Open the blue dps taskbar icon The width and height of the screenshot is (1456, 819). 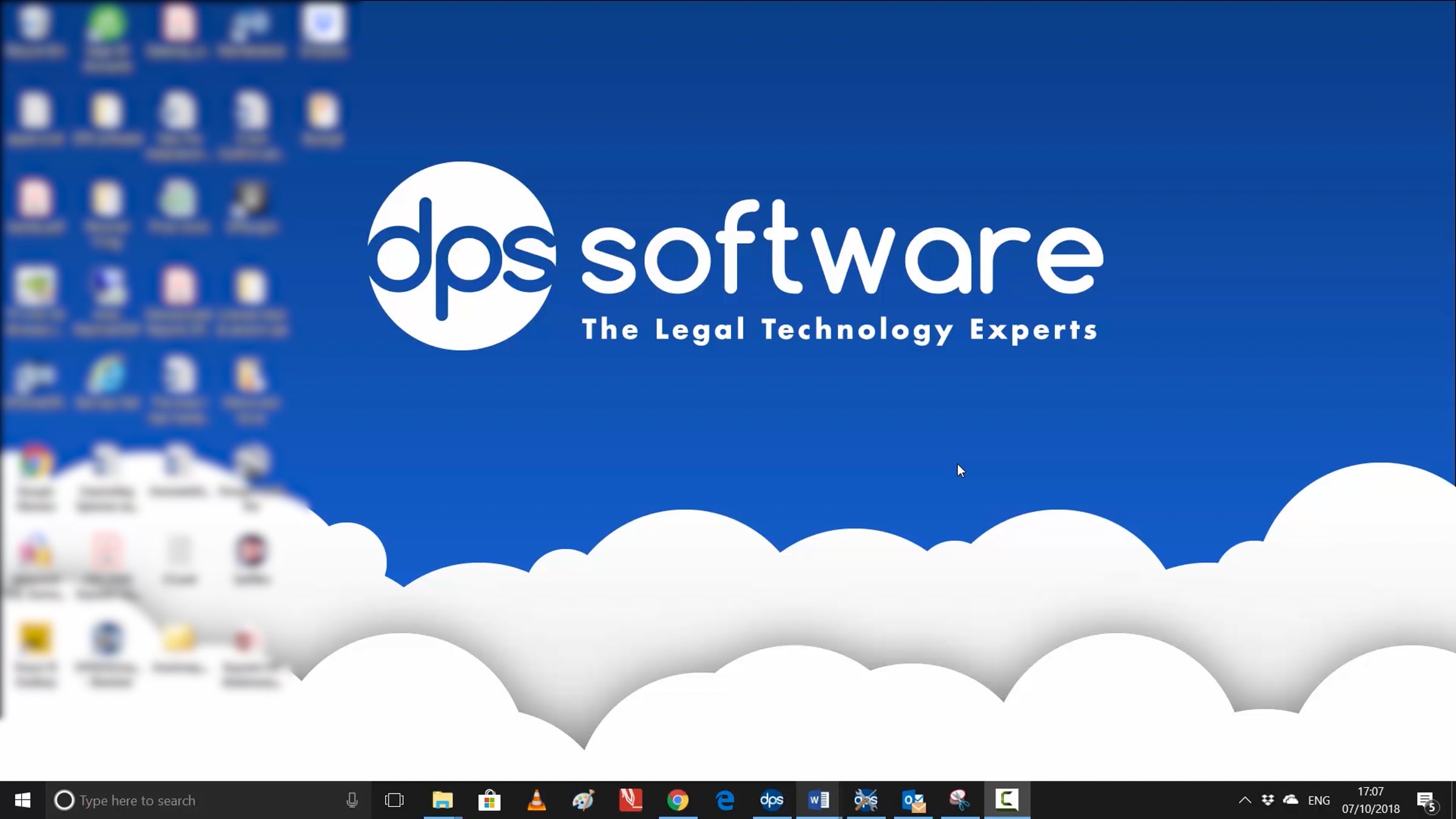772,800
